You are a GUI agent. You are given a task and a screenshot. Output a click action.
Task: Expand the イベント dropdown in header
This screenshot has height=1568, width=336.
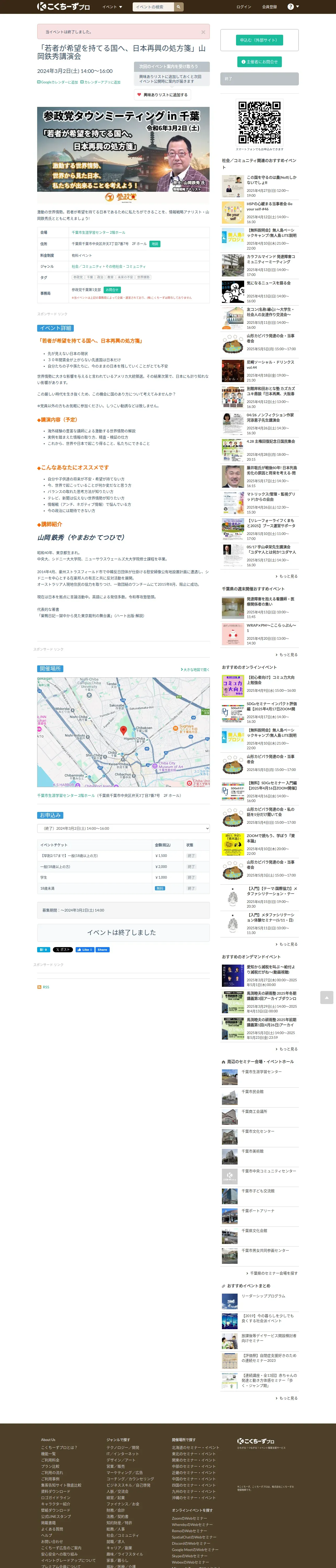[x=112, y=7]
